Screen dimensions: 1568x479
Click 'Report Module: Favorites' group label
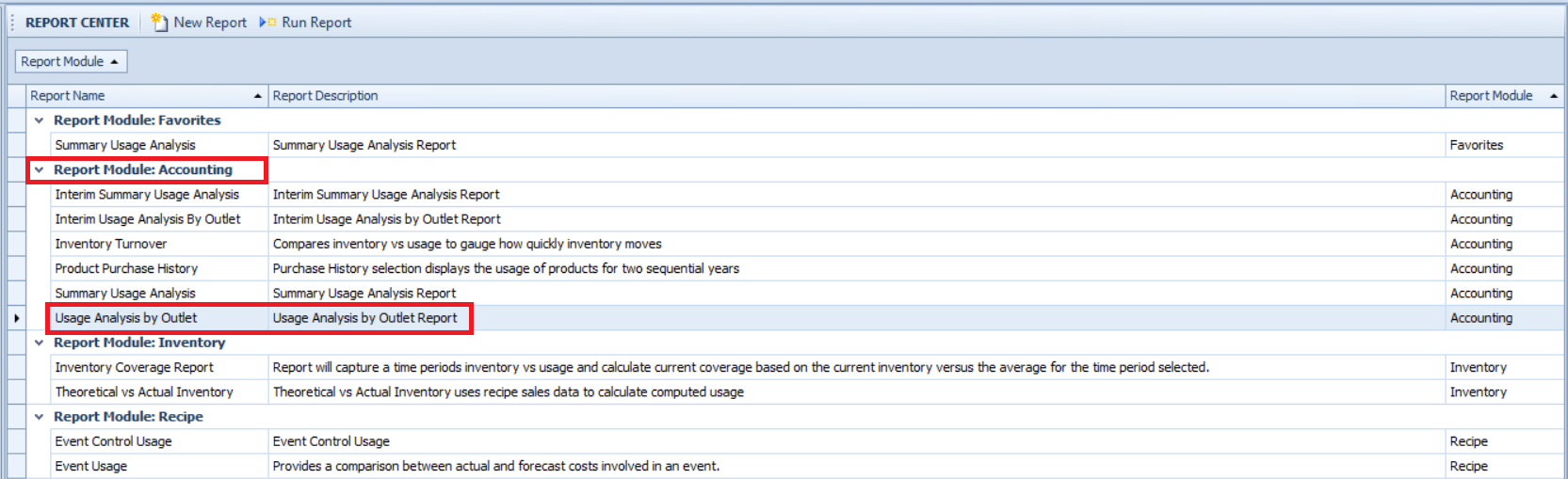(137, 120)
